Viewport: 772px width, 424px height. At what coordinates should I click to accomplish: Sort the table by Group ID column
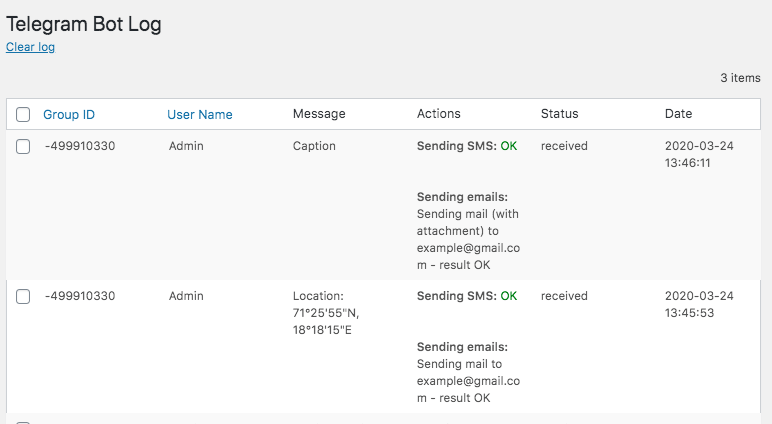click(x=69, y=114)
